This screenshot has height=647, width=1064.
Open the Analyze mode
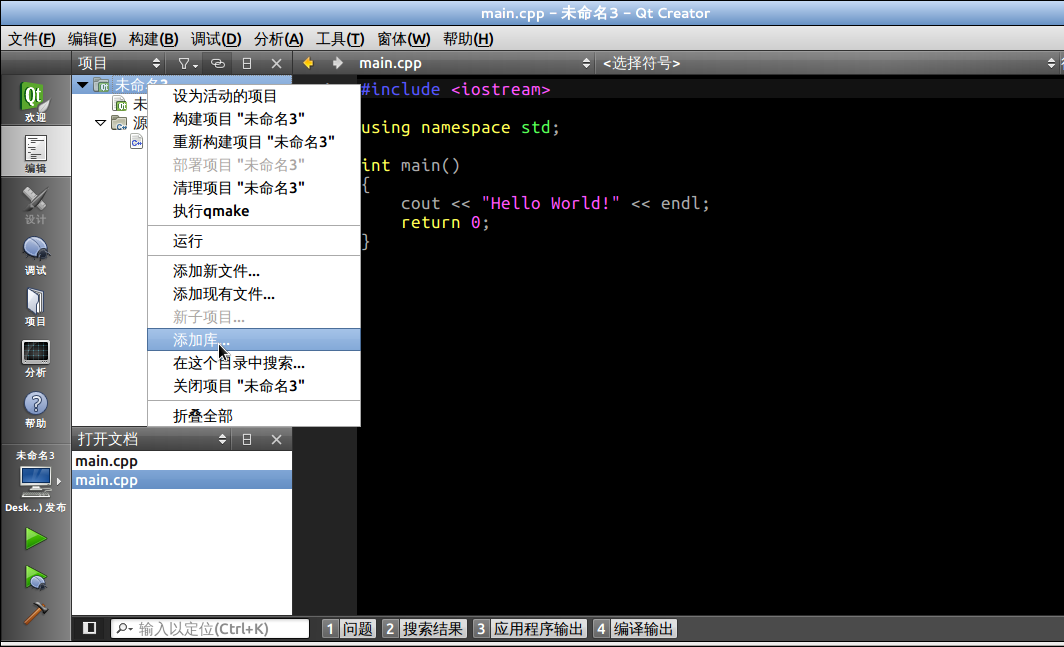click(35, 357)
